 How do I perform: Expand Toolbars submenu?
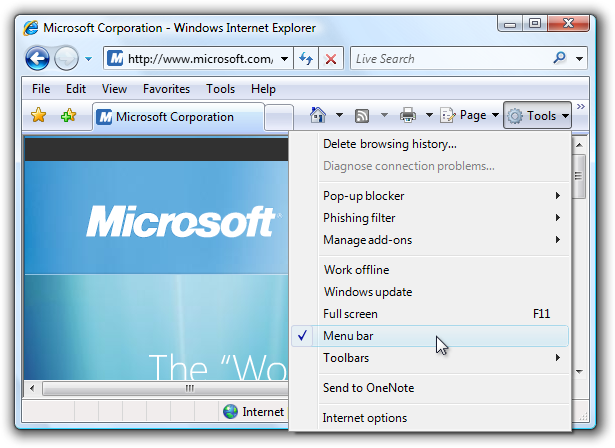[430, 358]
